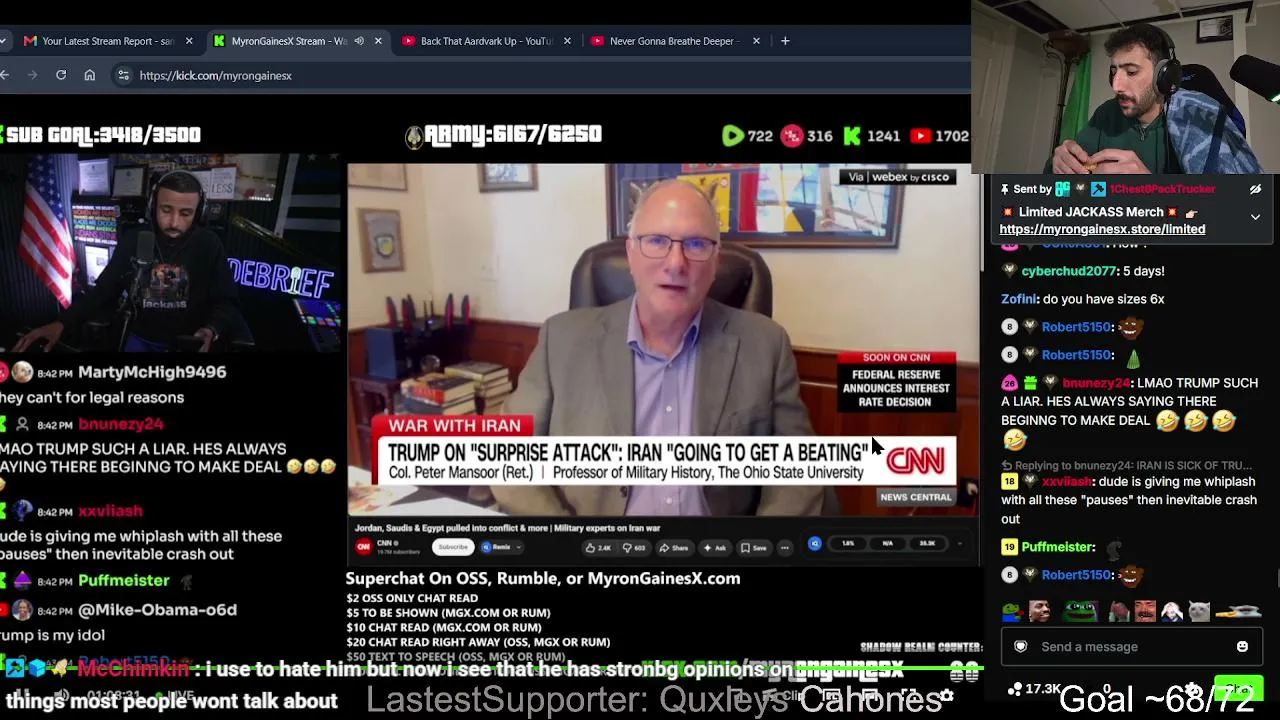1280x720 pixels.
Task: Open the emoji picker in chat input
Action: 1242,647
